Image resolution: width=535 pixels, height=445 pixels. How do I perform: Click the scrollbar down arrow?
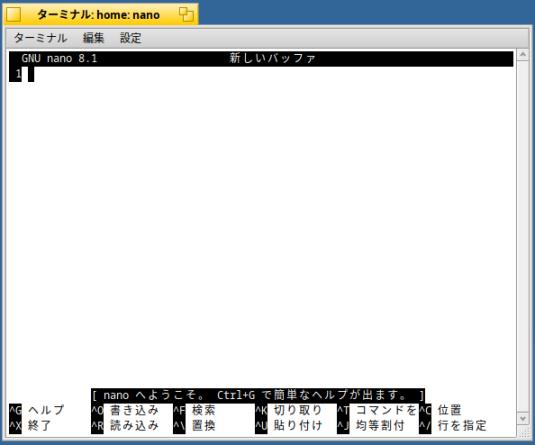523,418
